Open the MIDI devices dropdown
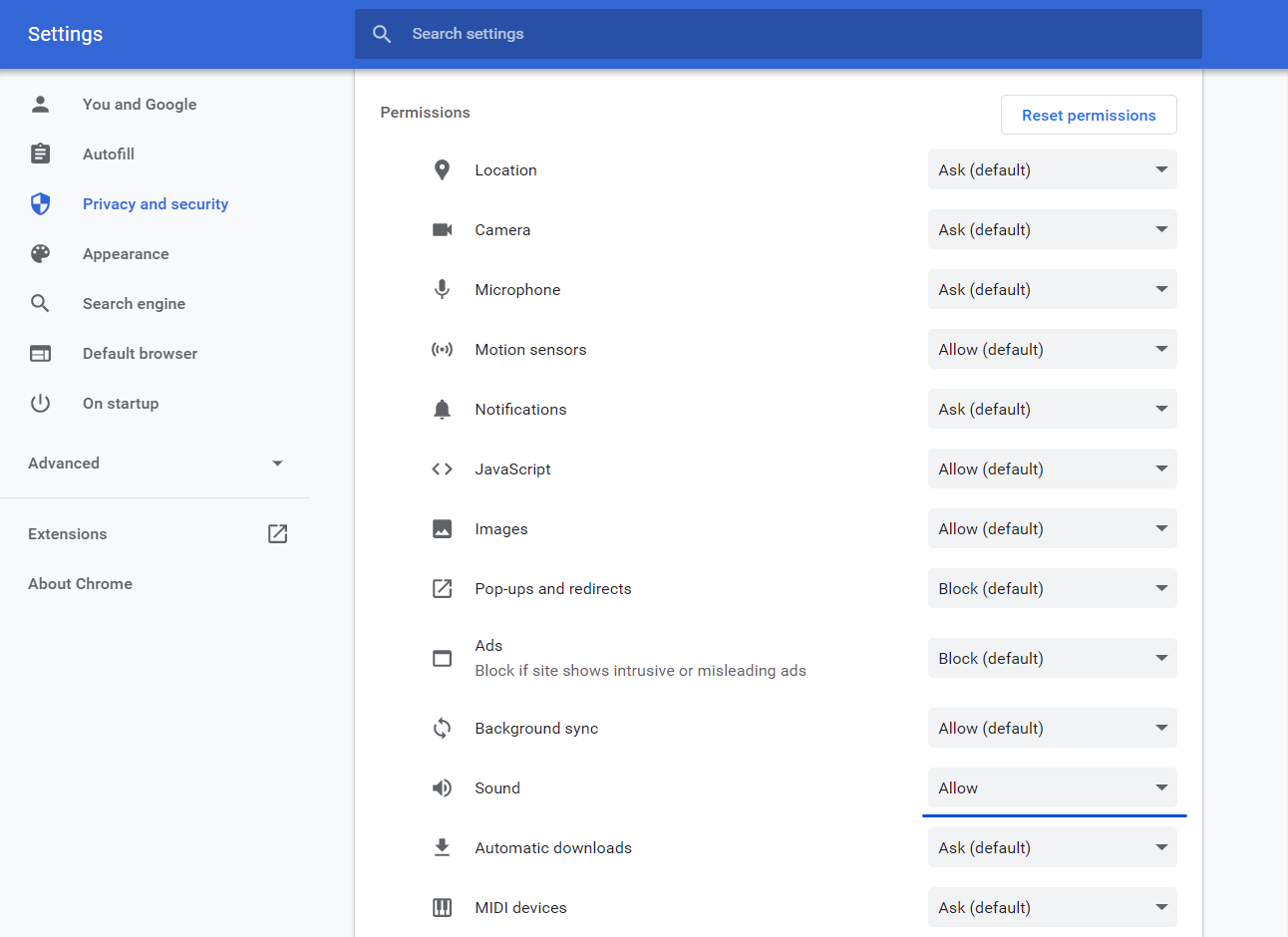Screen dimensions: 1288x937 coord(1052,907)
